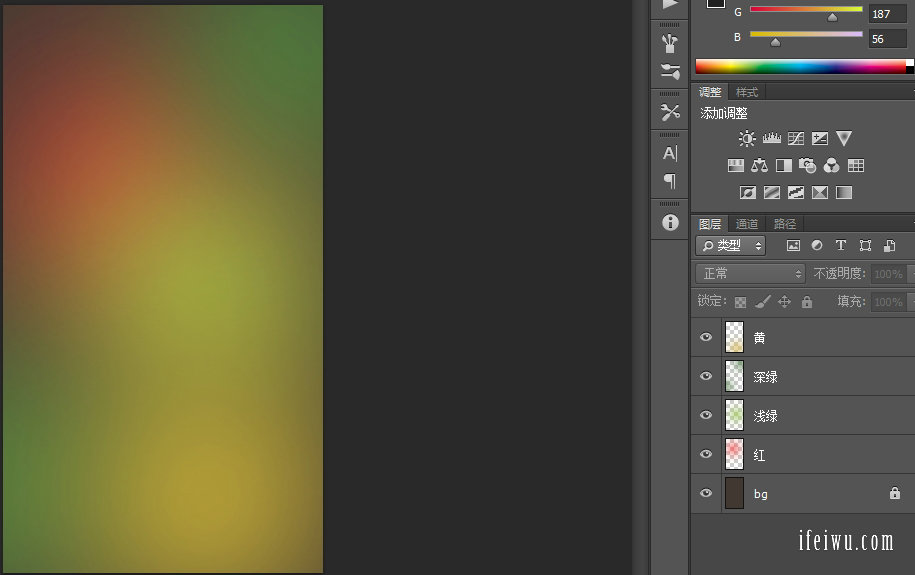Switch to the 样式 tab

tap(747, 92)
